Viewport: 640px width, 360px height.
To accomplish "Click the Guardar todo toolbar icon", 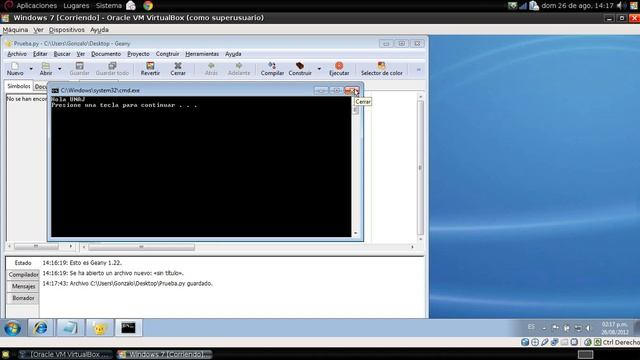I will (112, 69).
